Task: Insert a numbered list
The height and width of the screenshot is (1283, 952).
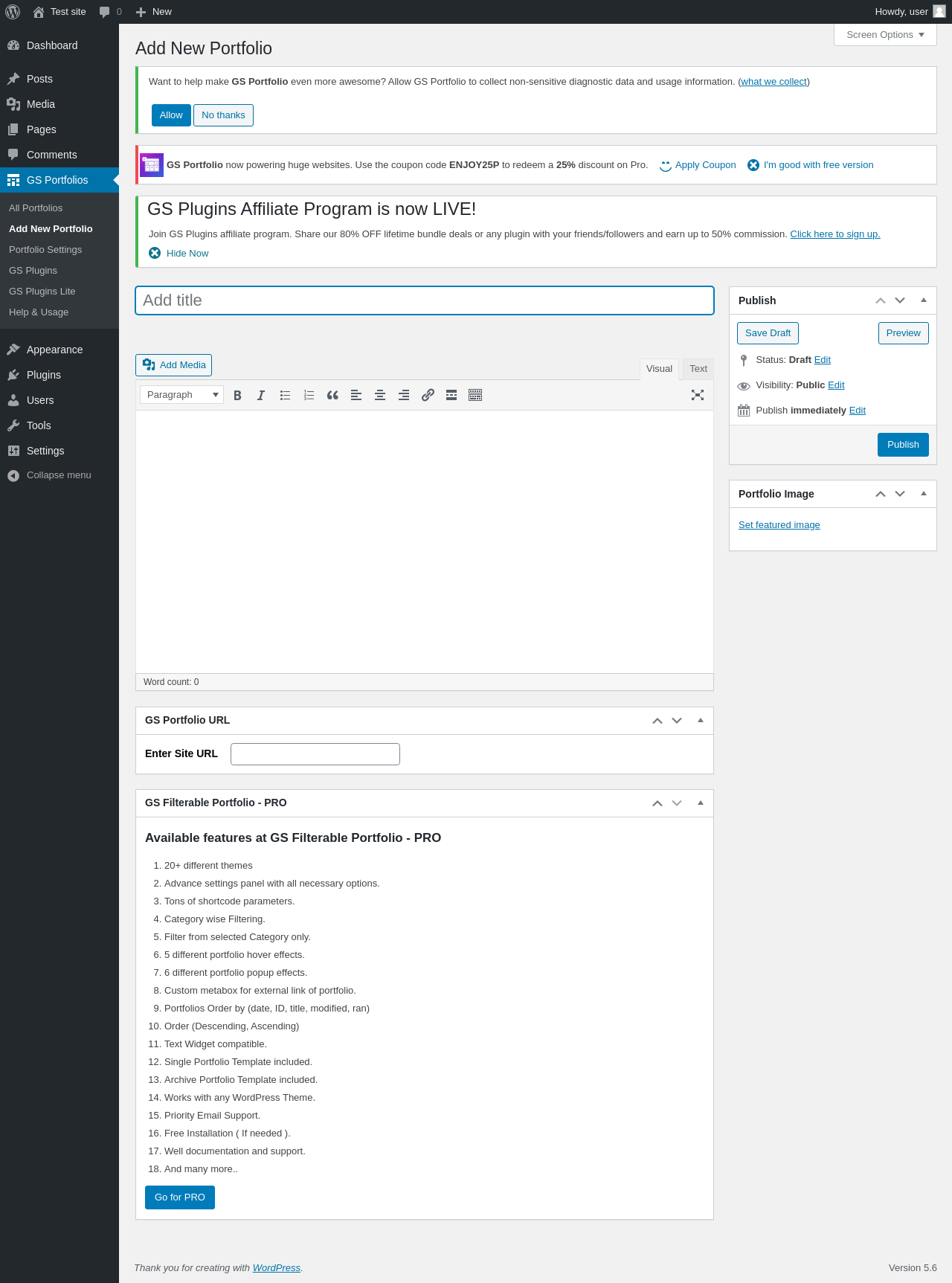Action: pos(309,396)
